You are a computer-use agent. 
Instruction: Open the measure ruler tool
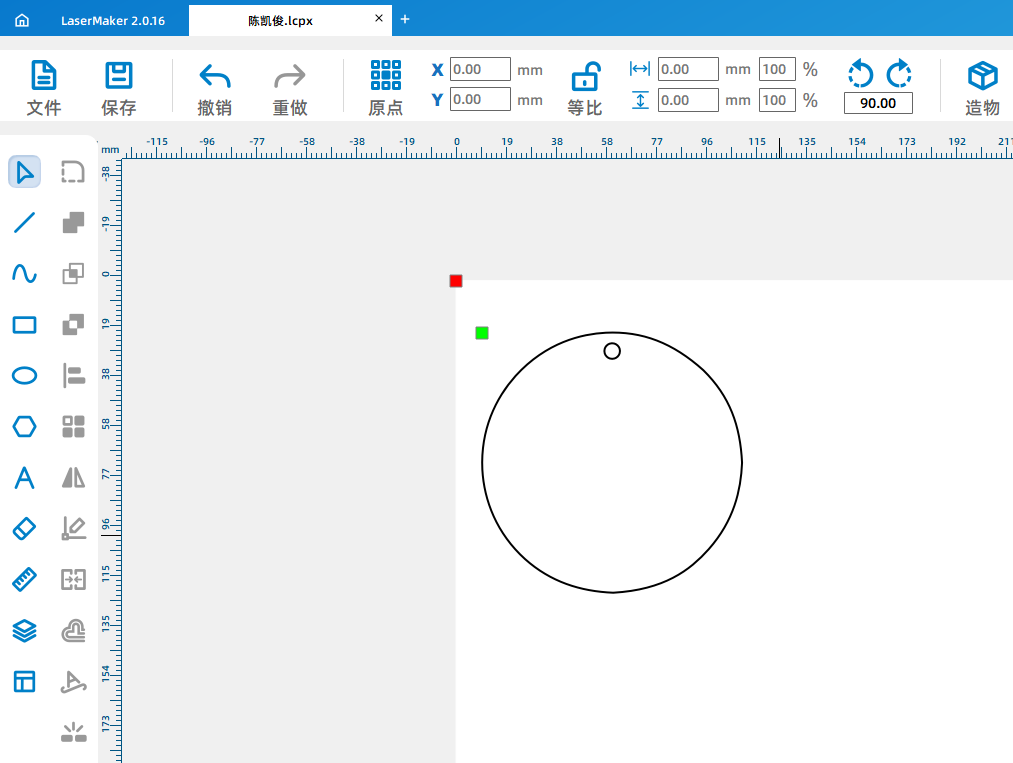[x=25, y=579]
